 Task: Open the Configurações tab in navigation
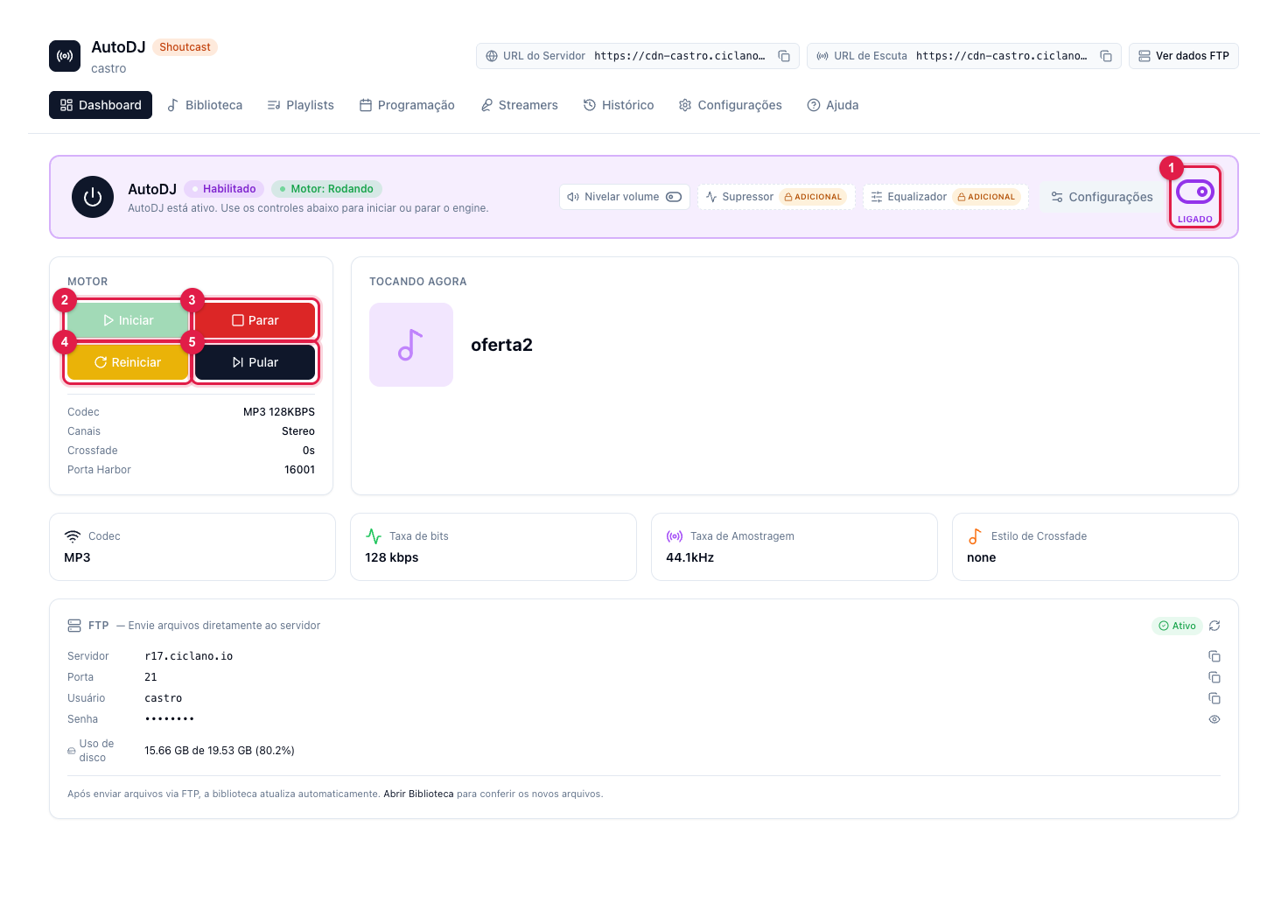(731, 105)
